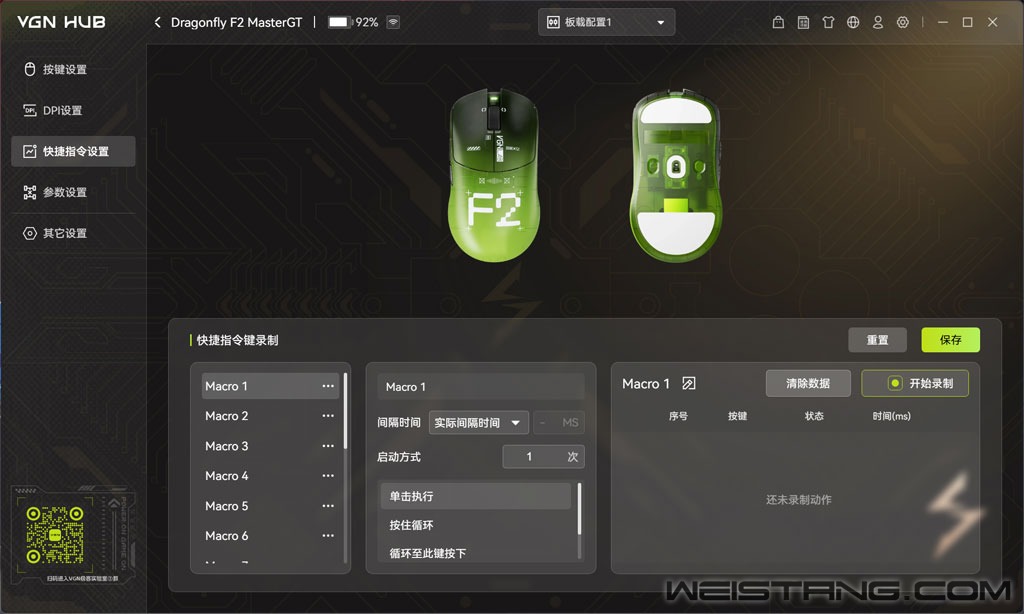Select Macro 5 in the macro list

coord(270,506)
